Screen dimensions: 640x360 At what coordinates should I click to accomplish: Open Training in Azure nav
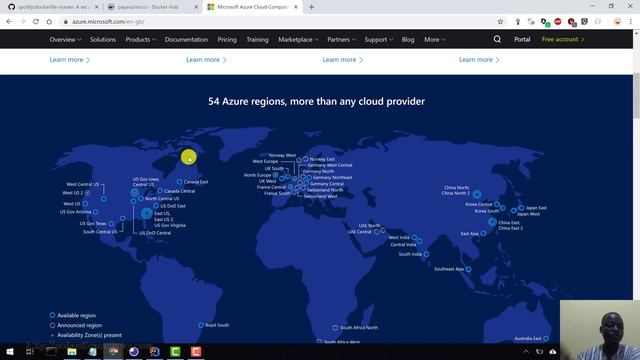click(x=257, y=39)
